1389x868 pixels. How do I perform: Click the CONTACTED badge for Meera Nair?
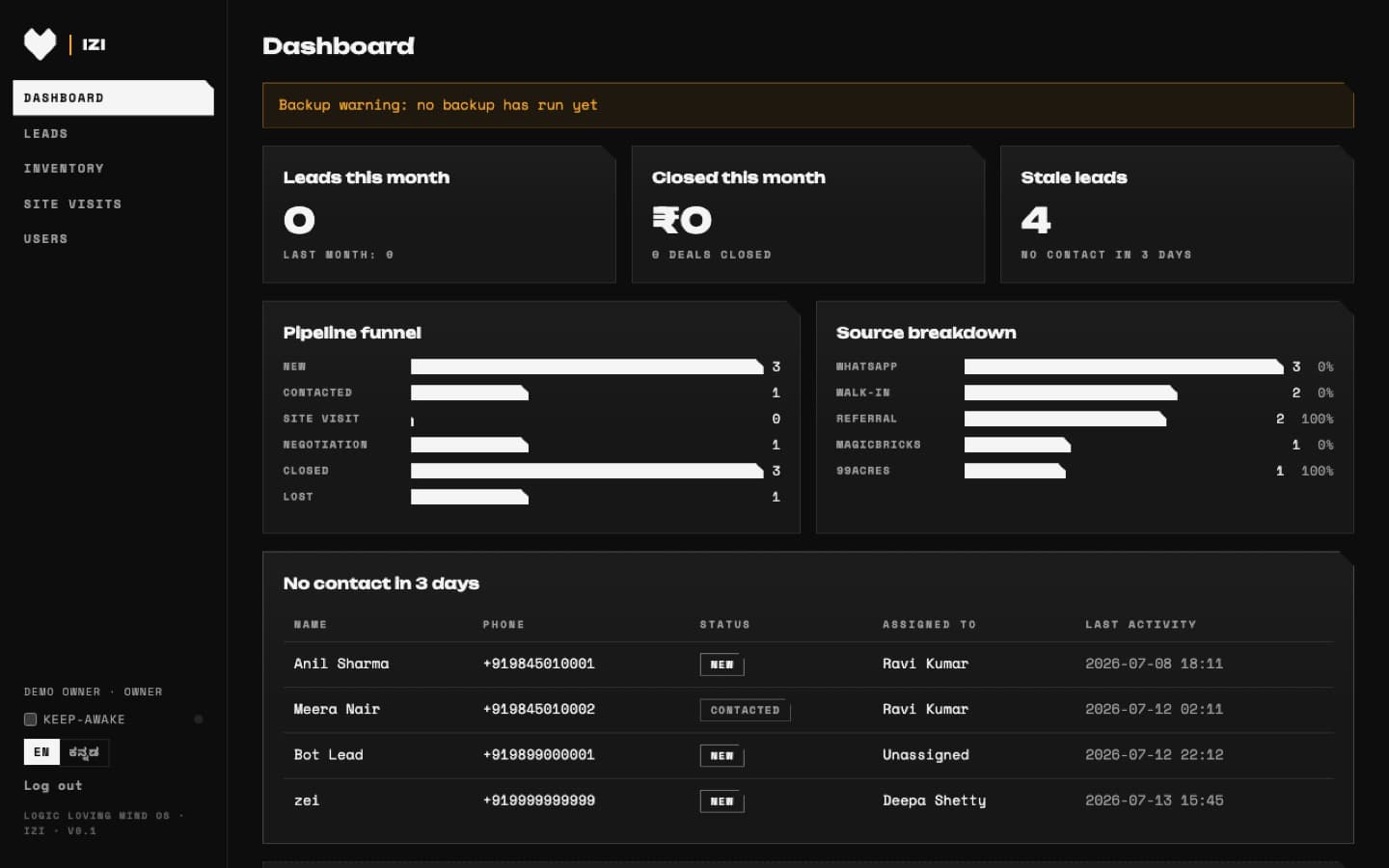pos(745,710)
